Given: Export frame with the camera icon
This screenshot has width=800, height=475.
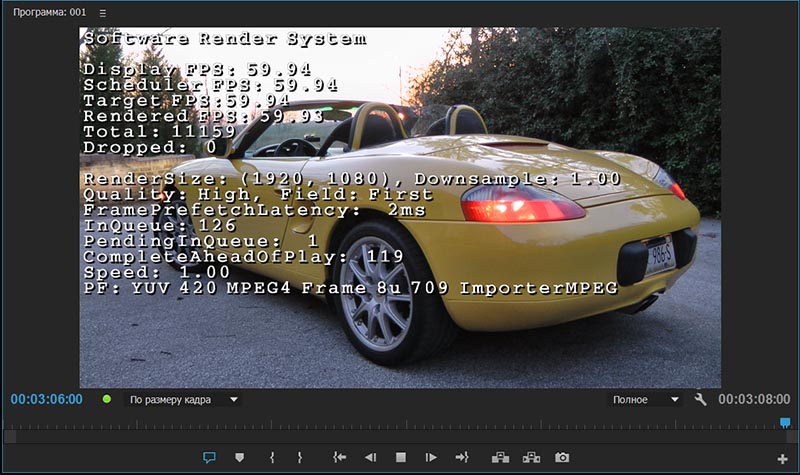Looking at the screenshot, I should click(562, 458).
